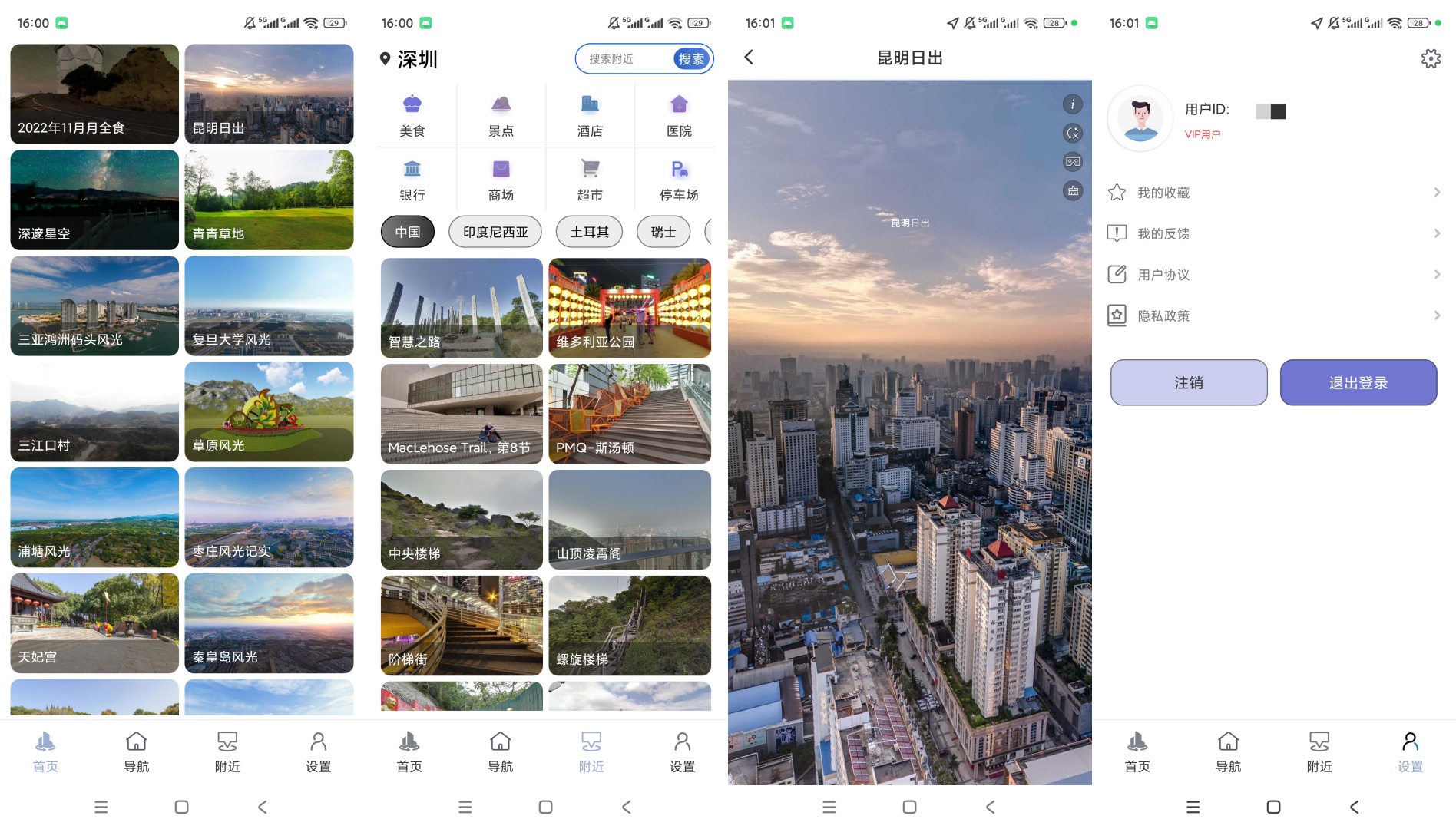1456x829 pixels.
Task: Click the 退出登录 logout button
Action: click(1358, 382)
